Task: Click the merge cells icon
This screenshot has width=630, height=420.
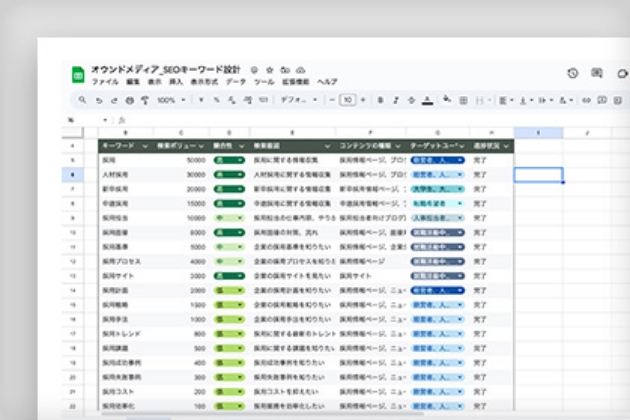Action: click(480, 100)
